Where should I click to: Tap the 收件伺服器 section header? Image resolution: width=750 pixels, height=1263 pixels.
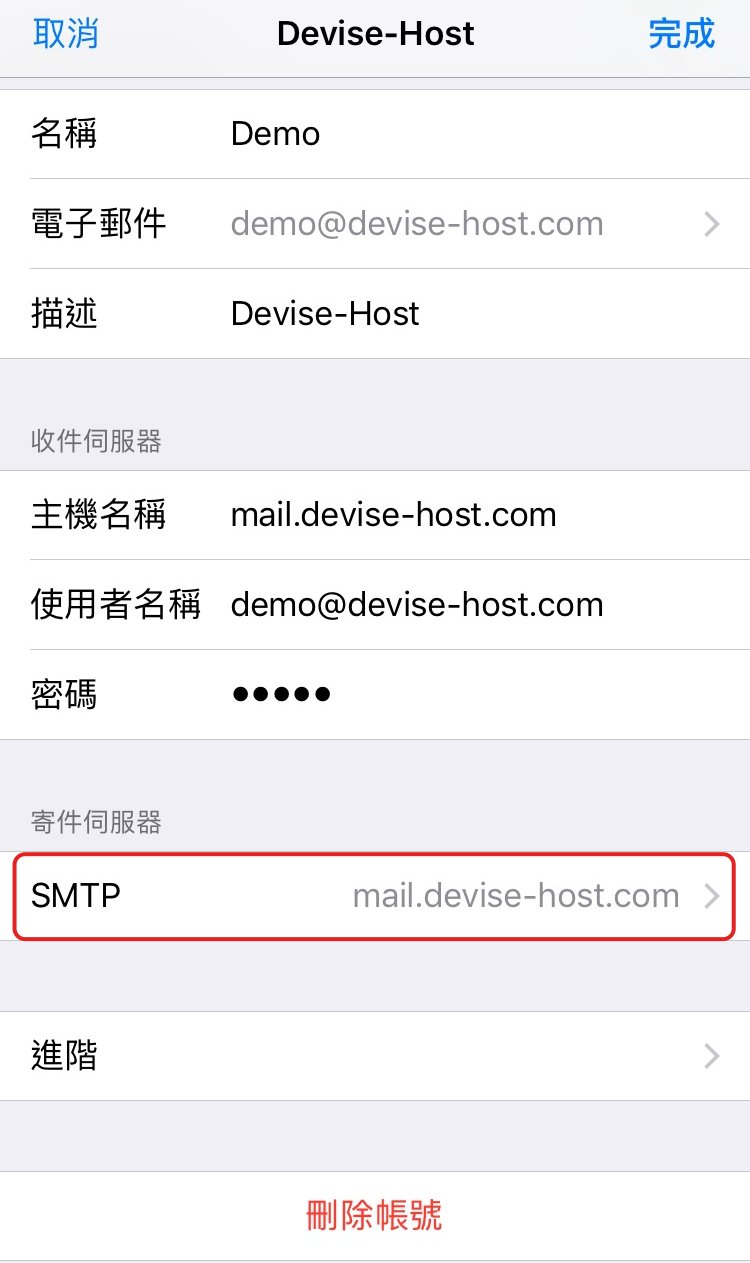tap(96, 442)
